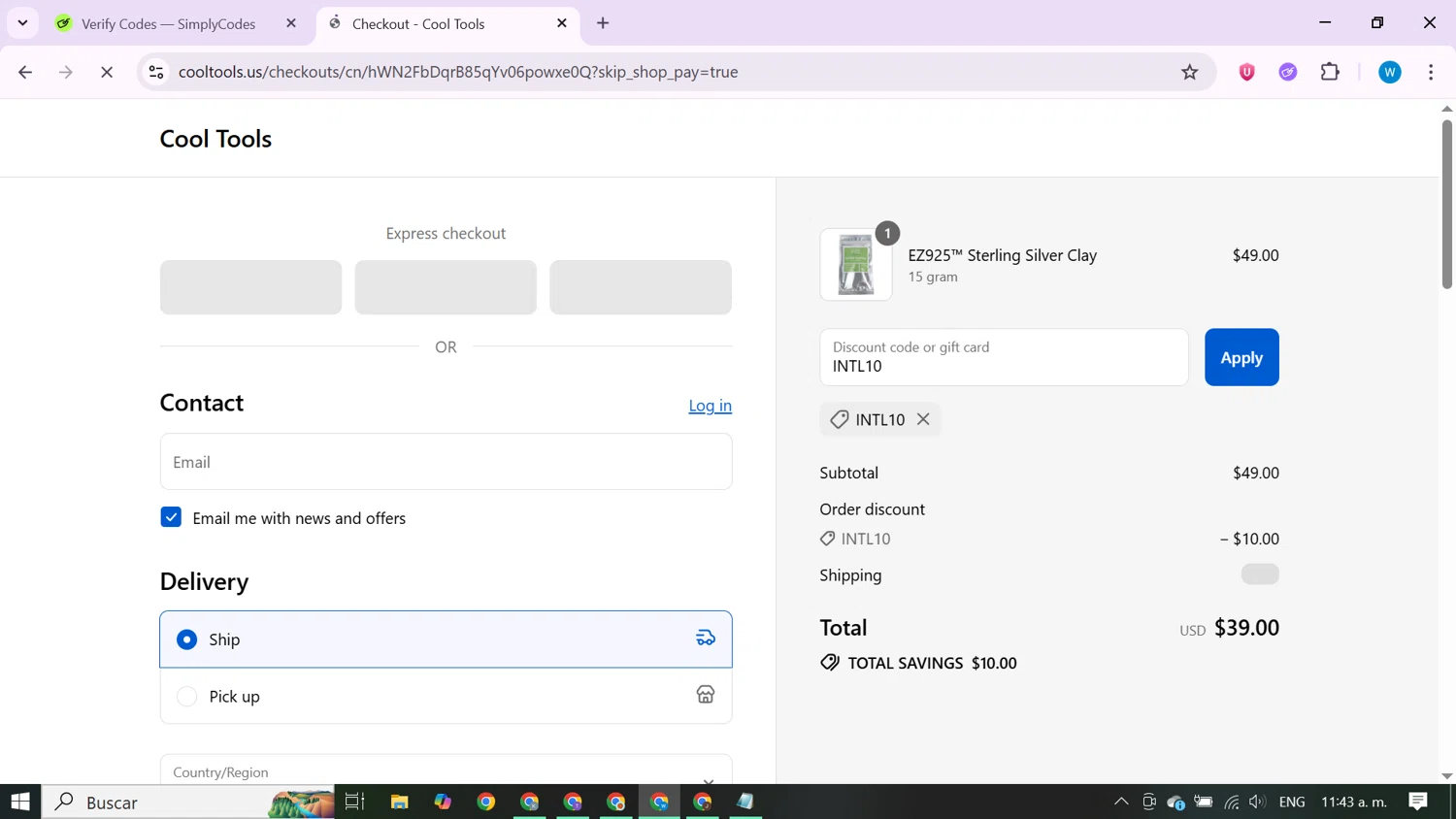Click the Buscar taskbar search box

[188, 802]
